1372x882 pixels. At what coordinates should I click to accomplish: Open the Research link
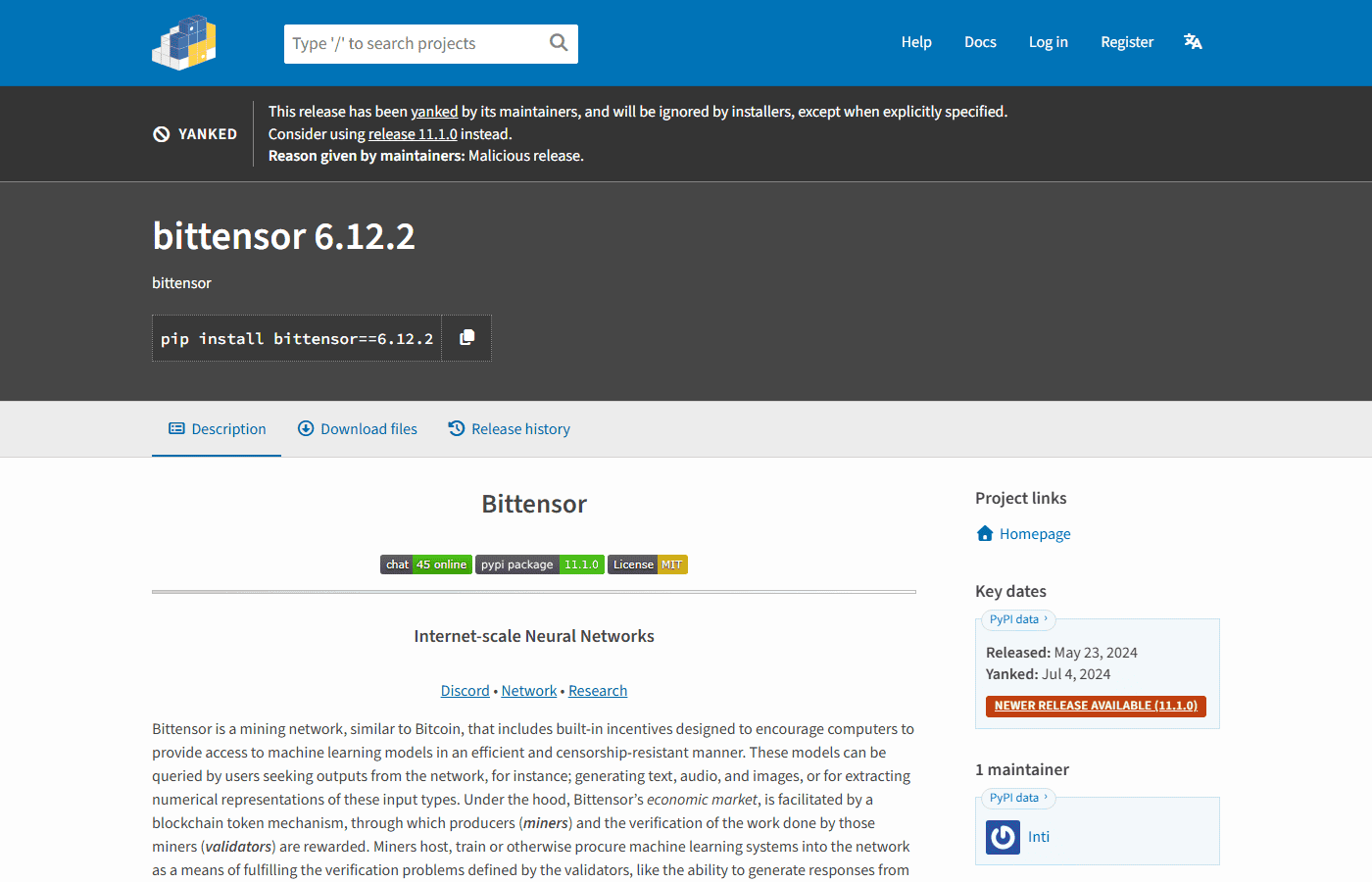[598, 691]
